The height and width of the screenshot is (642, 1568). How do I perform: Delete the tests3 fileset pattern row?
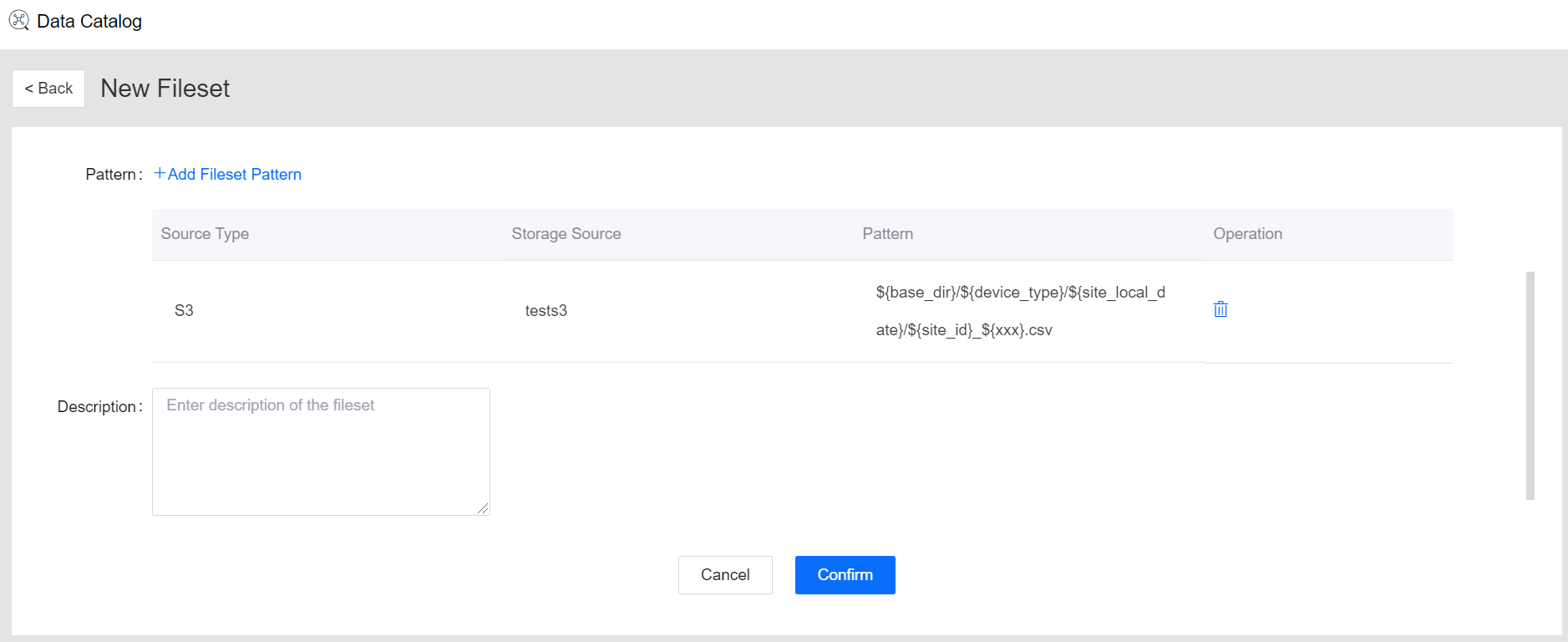pyautogui.click(x=1220, y=309)
